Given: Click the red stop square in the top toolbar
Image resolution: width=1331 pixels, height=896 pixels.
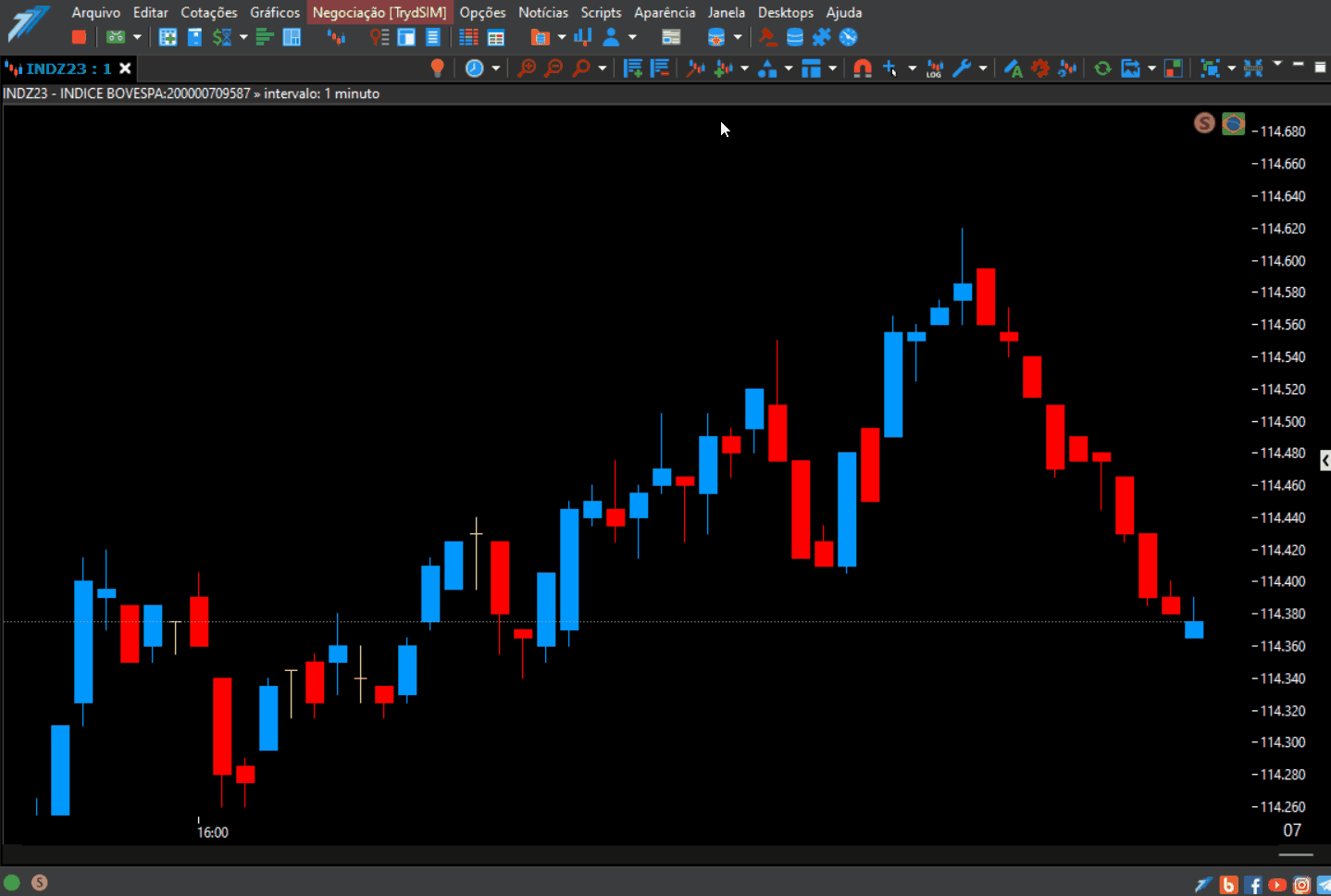Looking at the screenshot, I should (79, 37).
